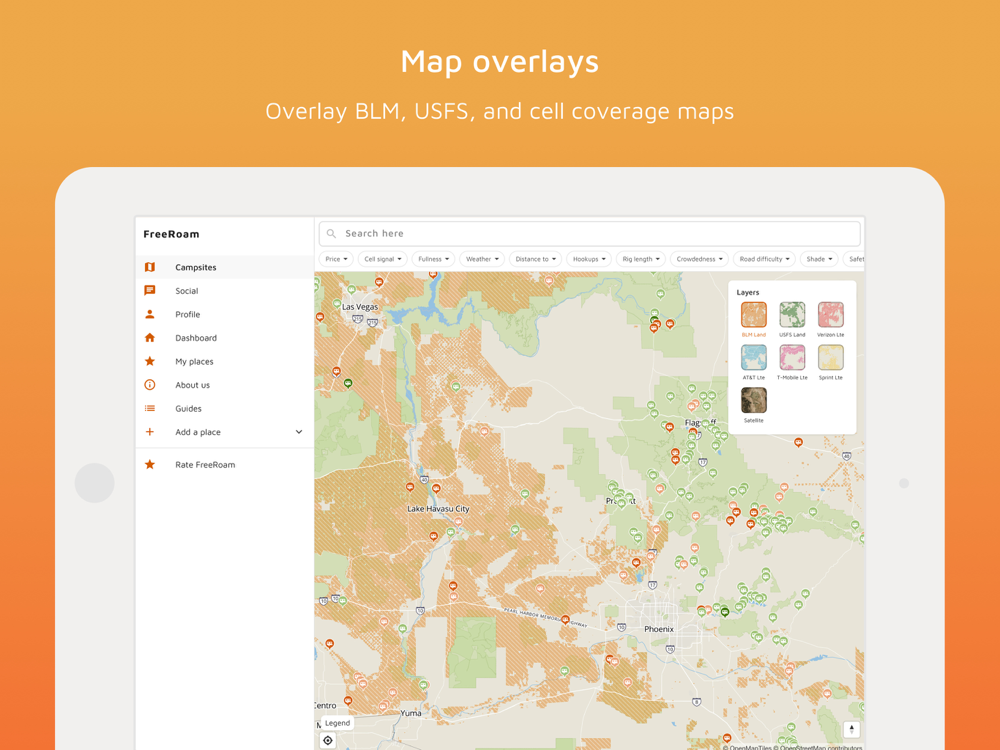Open the Campsites map icon in sidebar
The height and width of the screenshot is (750, 1000).
tap(150, 267)
